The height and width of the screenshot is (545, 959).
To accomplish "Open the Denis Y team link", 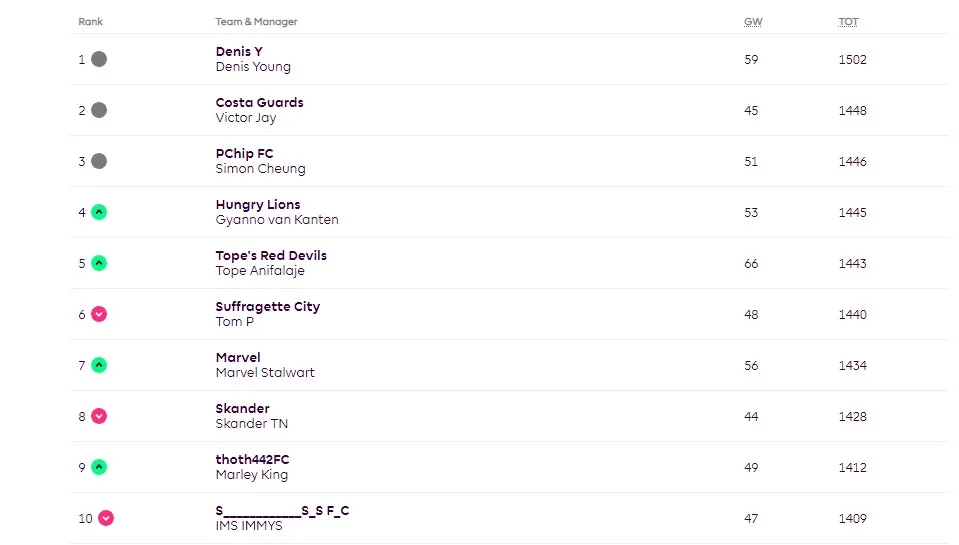I will coord(239,51).
